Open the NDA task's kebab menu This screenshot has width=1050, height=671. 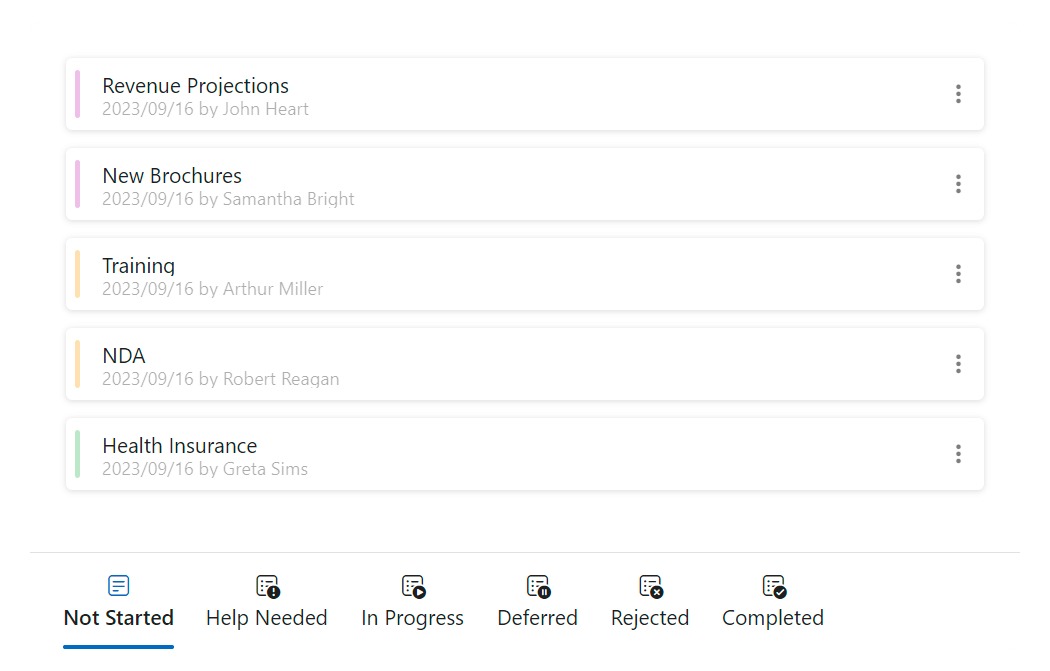[x=958, y=364]
